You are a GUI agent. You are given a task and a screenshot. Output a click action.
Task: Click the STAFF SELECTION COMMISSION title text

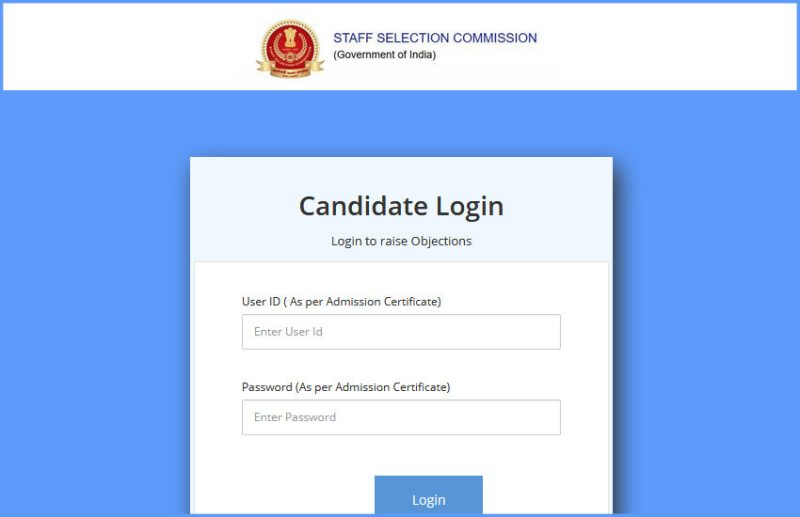pyautogui.click(x=435, y=38)
